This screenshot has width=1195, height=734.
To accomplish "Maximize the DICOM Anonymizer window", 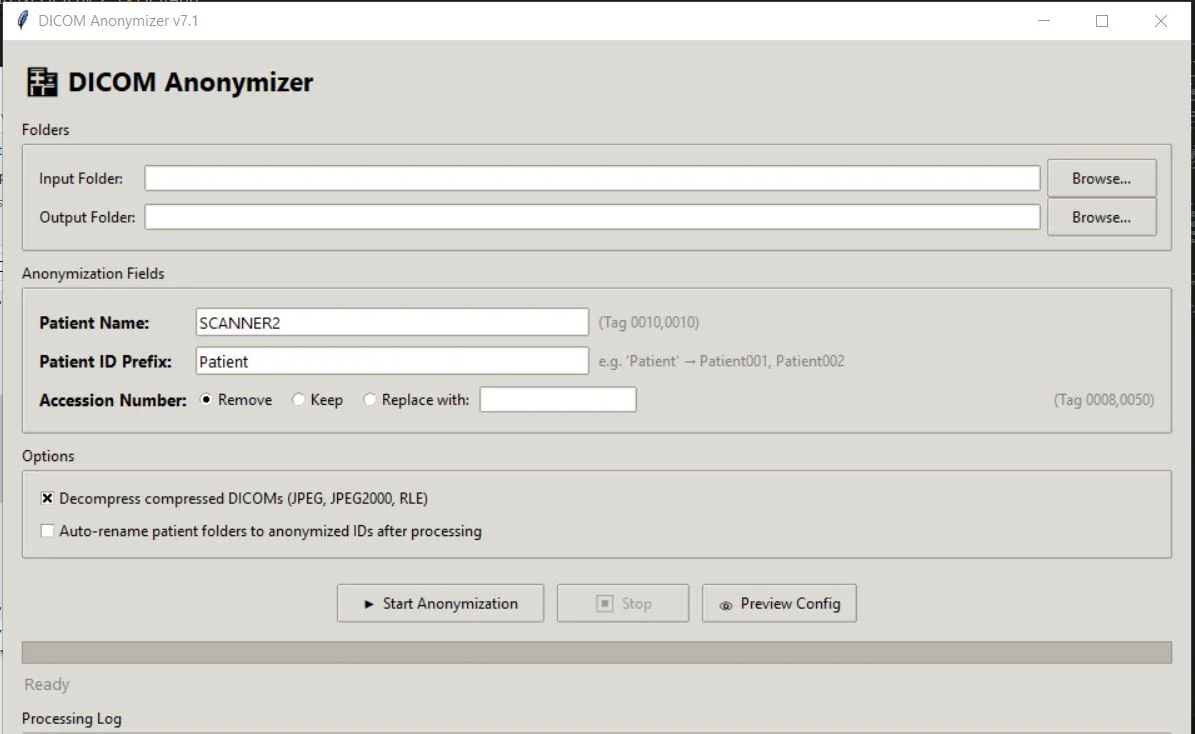I will 1102,21.
